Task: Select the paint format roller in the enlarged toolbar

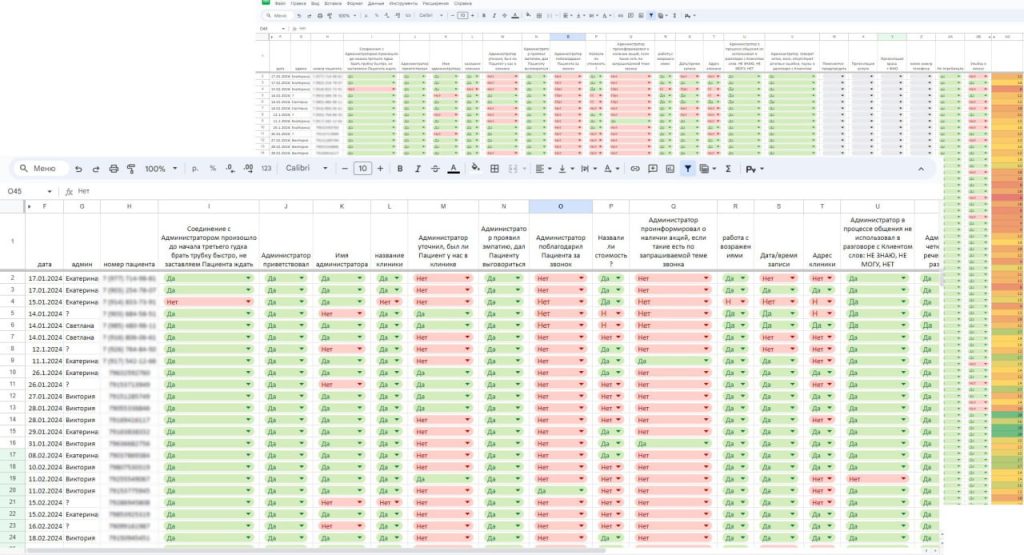Action: (x=131, y=169)
